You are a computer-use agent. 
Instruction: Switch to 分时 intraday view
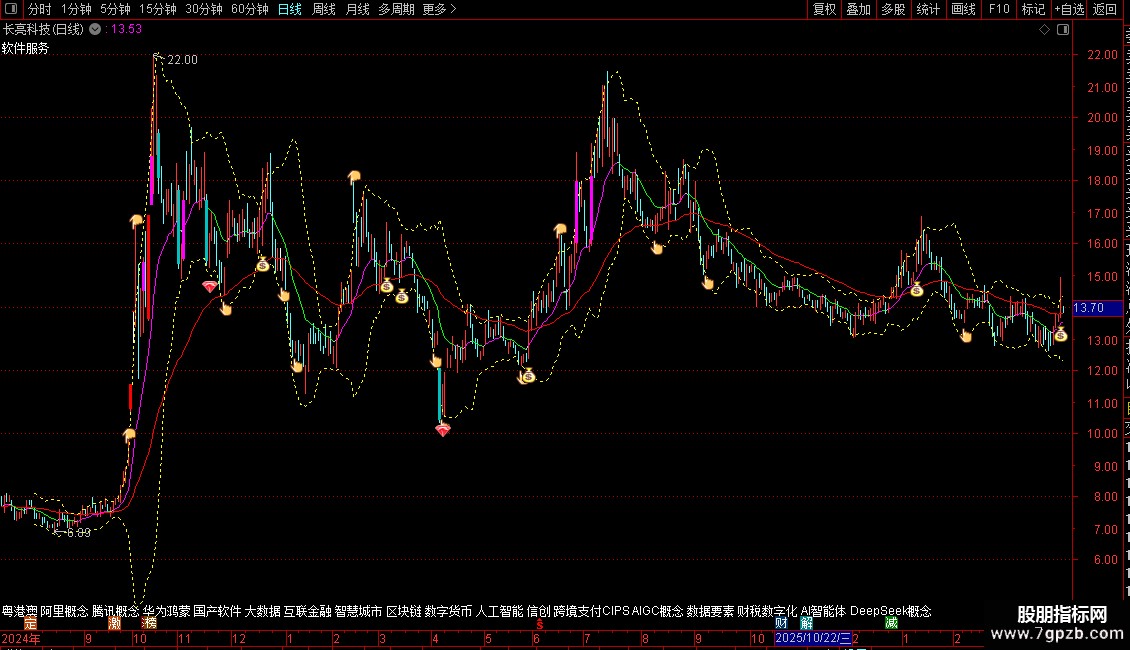(40, 9)
